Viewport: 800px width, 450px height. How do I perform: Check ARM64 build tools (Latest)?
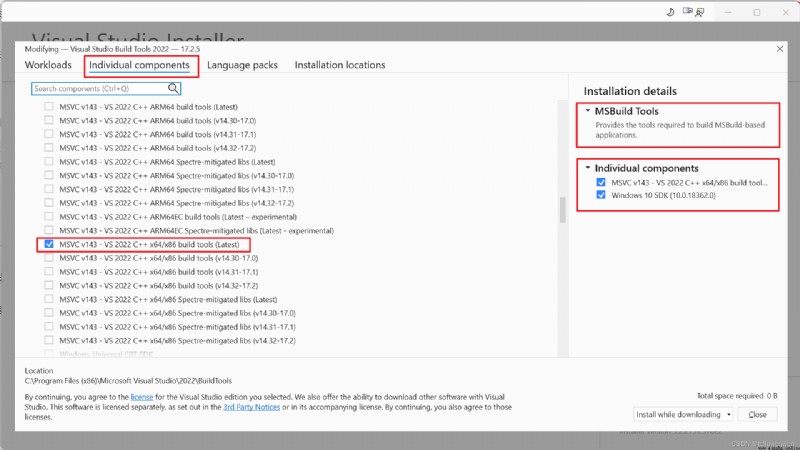(x=48, y=107)
